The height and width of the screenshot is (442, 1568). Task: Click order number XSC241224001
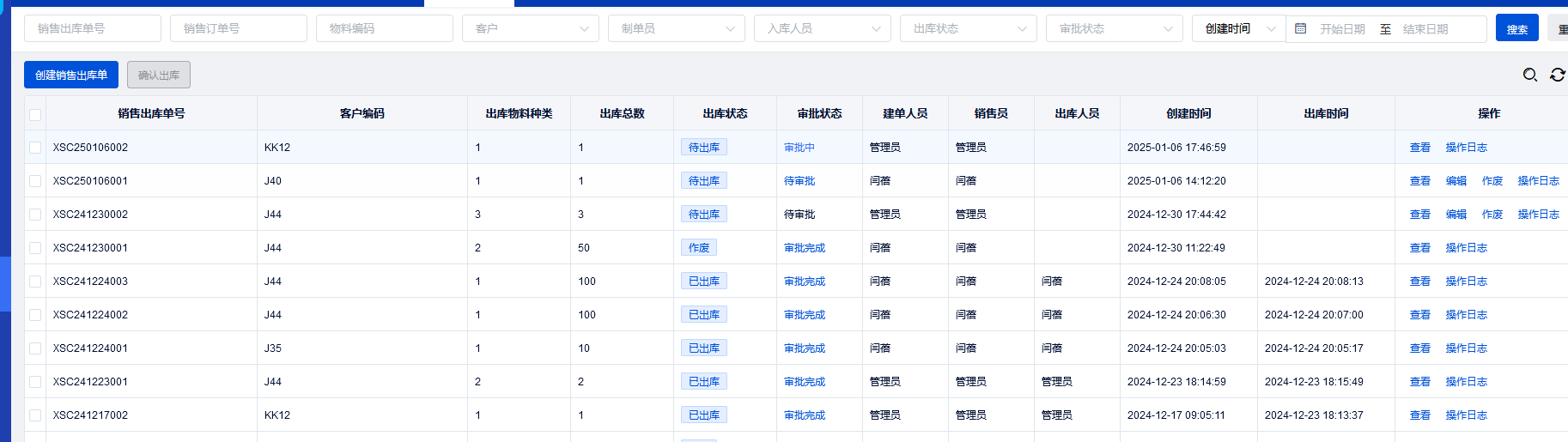(90, 348)
